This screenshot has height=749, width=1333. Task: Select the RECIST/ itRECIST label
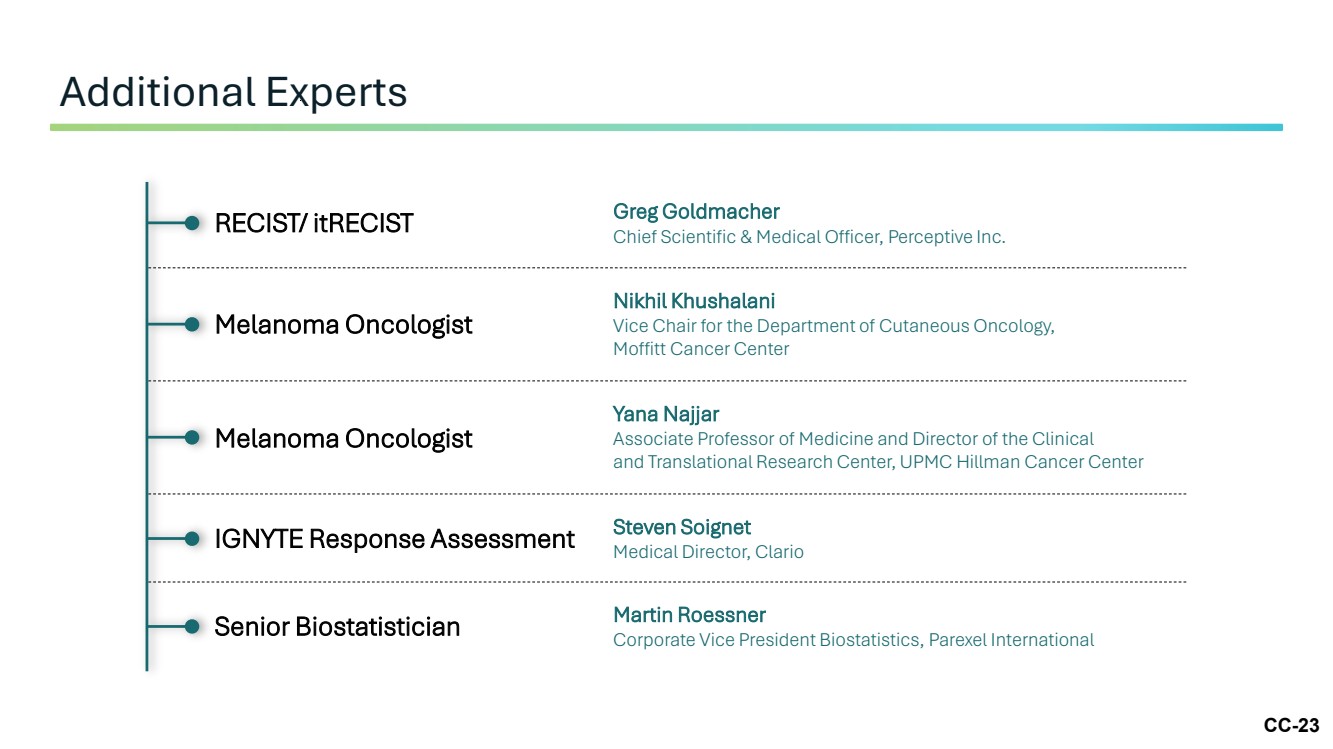click(x=314, y=224)
